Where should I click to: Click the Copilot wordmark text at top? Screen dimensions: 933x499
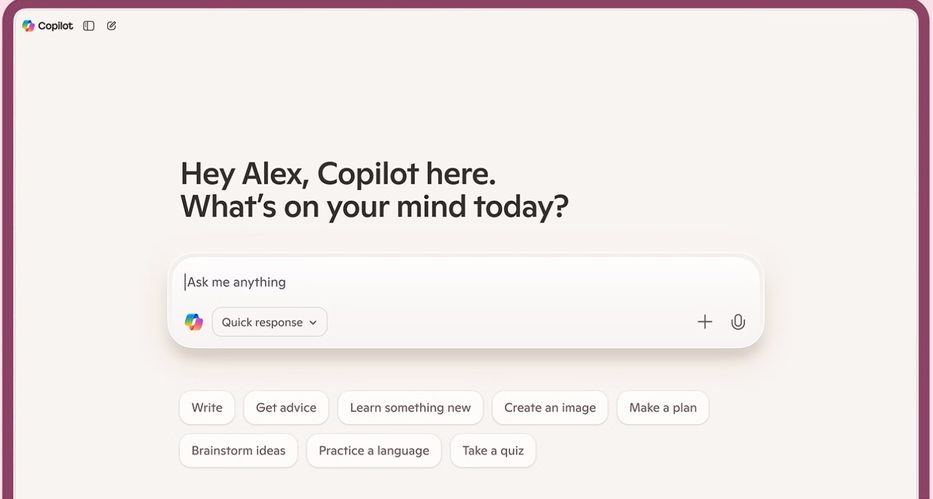coord(56,26)
